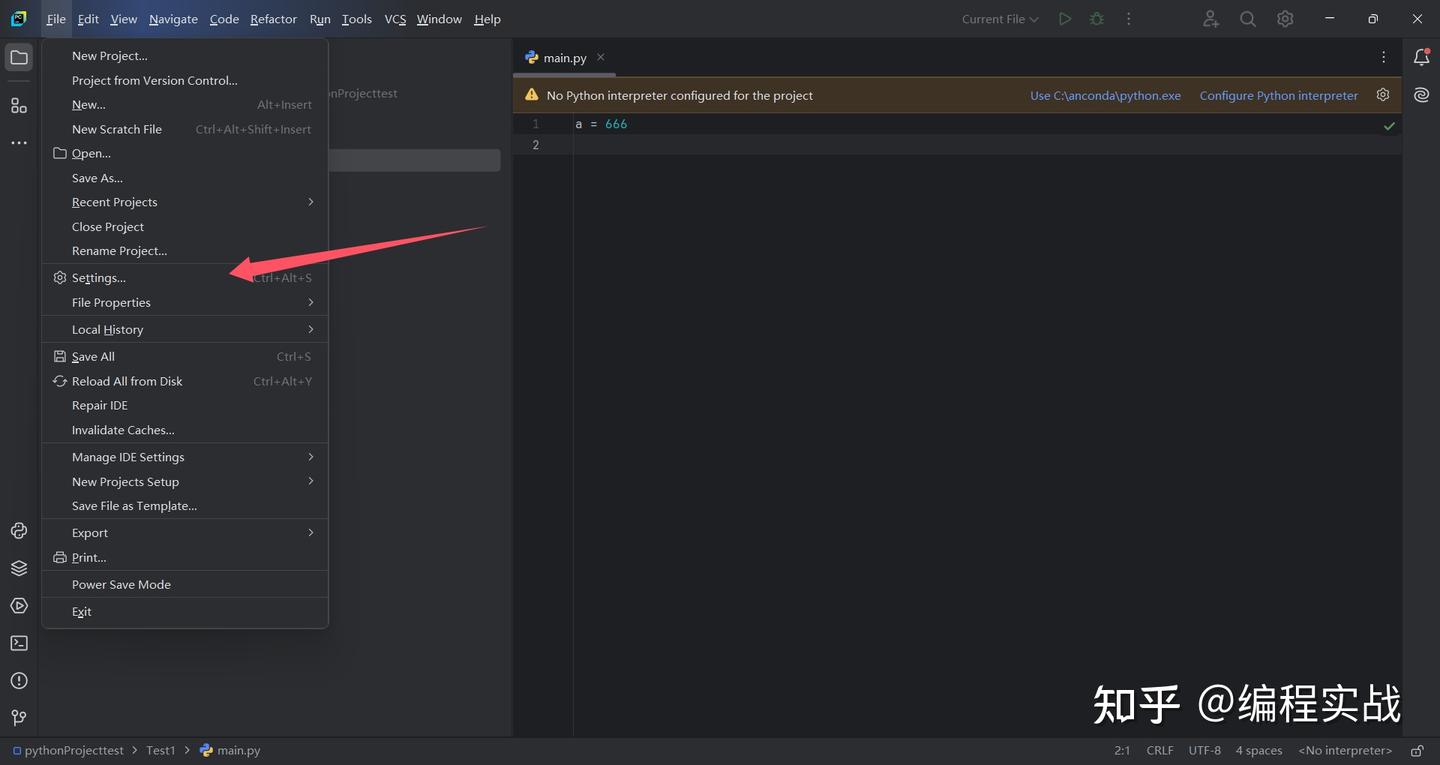The width and height of the screenshot is (1440, 765).
Task: Choose Open... from File menu
Action: pyautogui.click(x=185, y=153)
